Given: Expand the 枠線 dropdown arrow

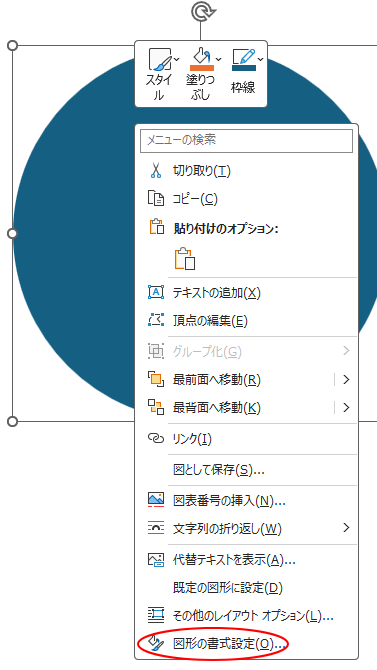Looking at the screenshot, I should 261,59.
